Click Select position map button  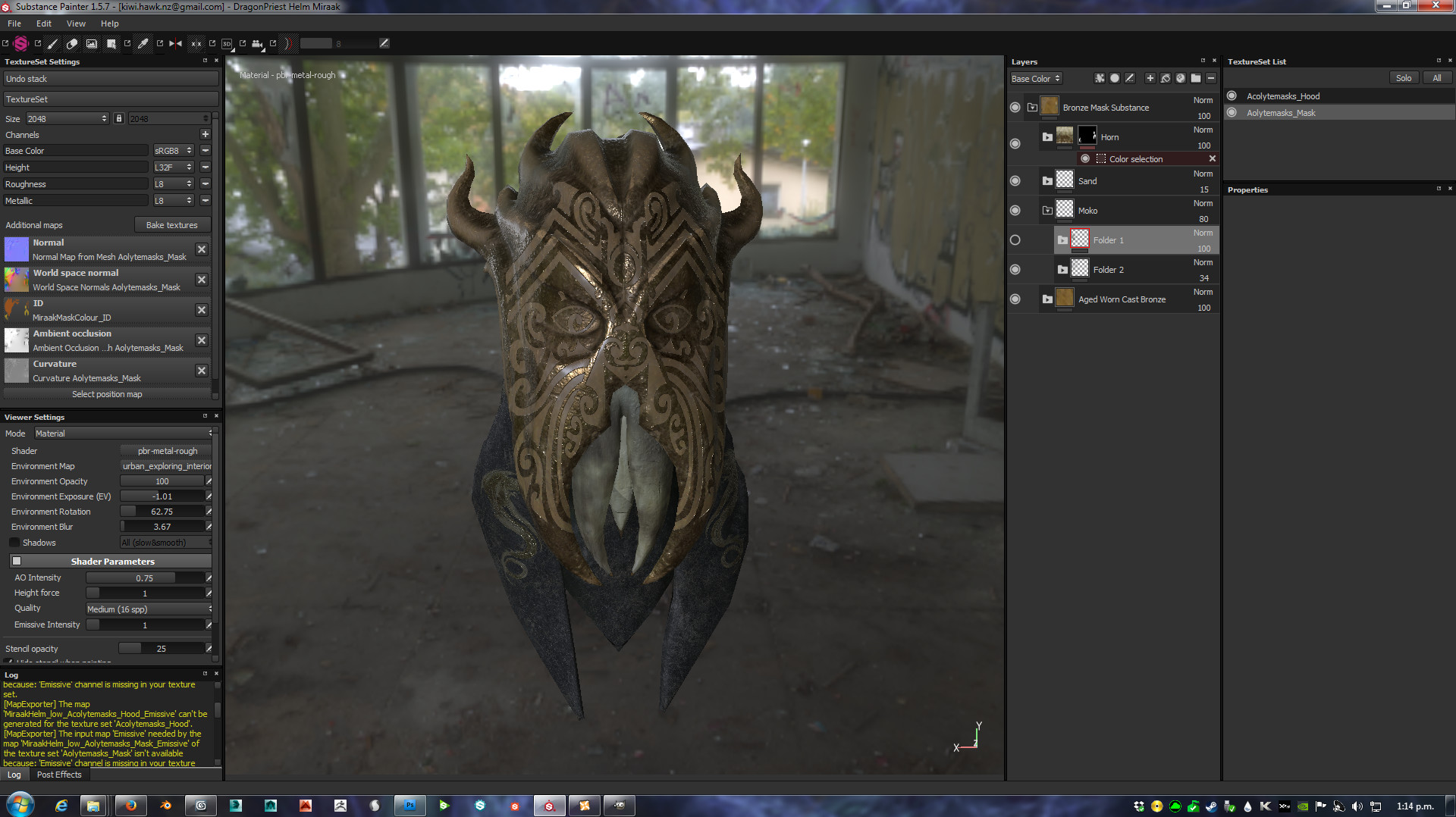pos(107,394)
